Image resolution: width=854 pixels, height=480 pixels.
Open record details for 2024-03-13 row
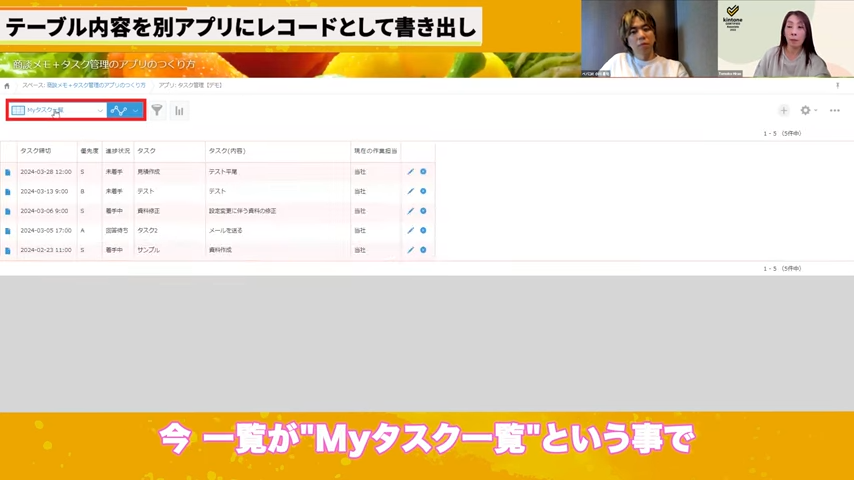[x=8, y=192]
